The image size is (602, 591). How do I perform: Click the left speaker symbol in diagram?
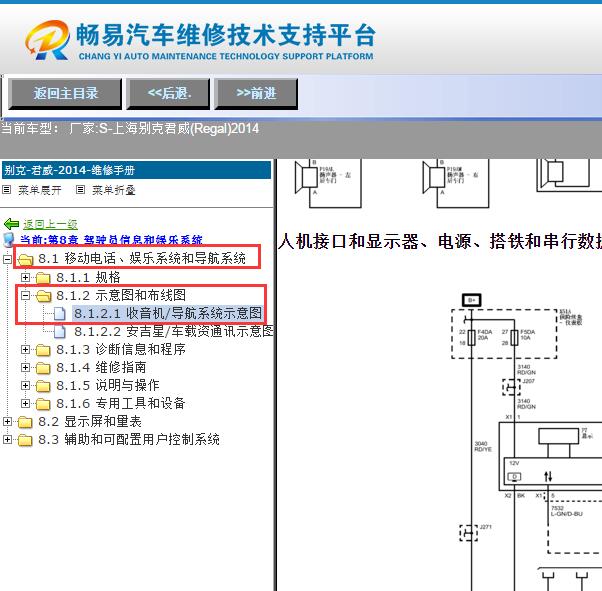point(306,177)
